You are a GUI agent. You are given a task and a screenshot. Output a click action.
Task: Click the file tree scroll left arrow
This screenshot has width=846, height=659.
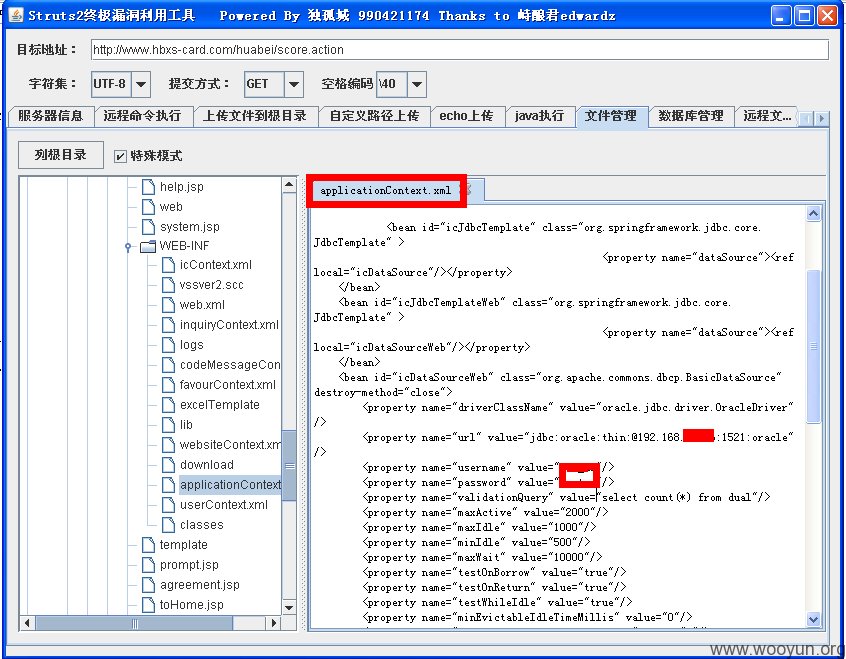(x=27, y=623)
